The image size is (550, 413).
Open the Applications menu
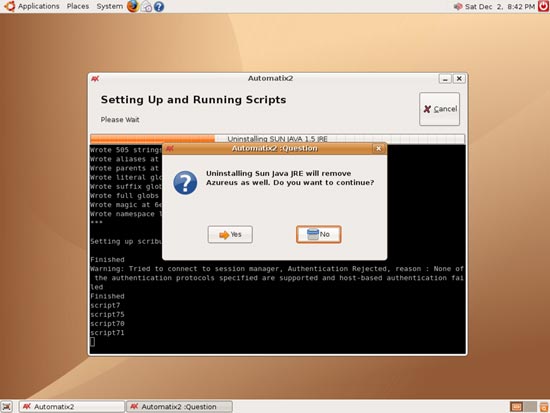pos(39,6)
